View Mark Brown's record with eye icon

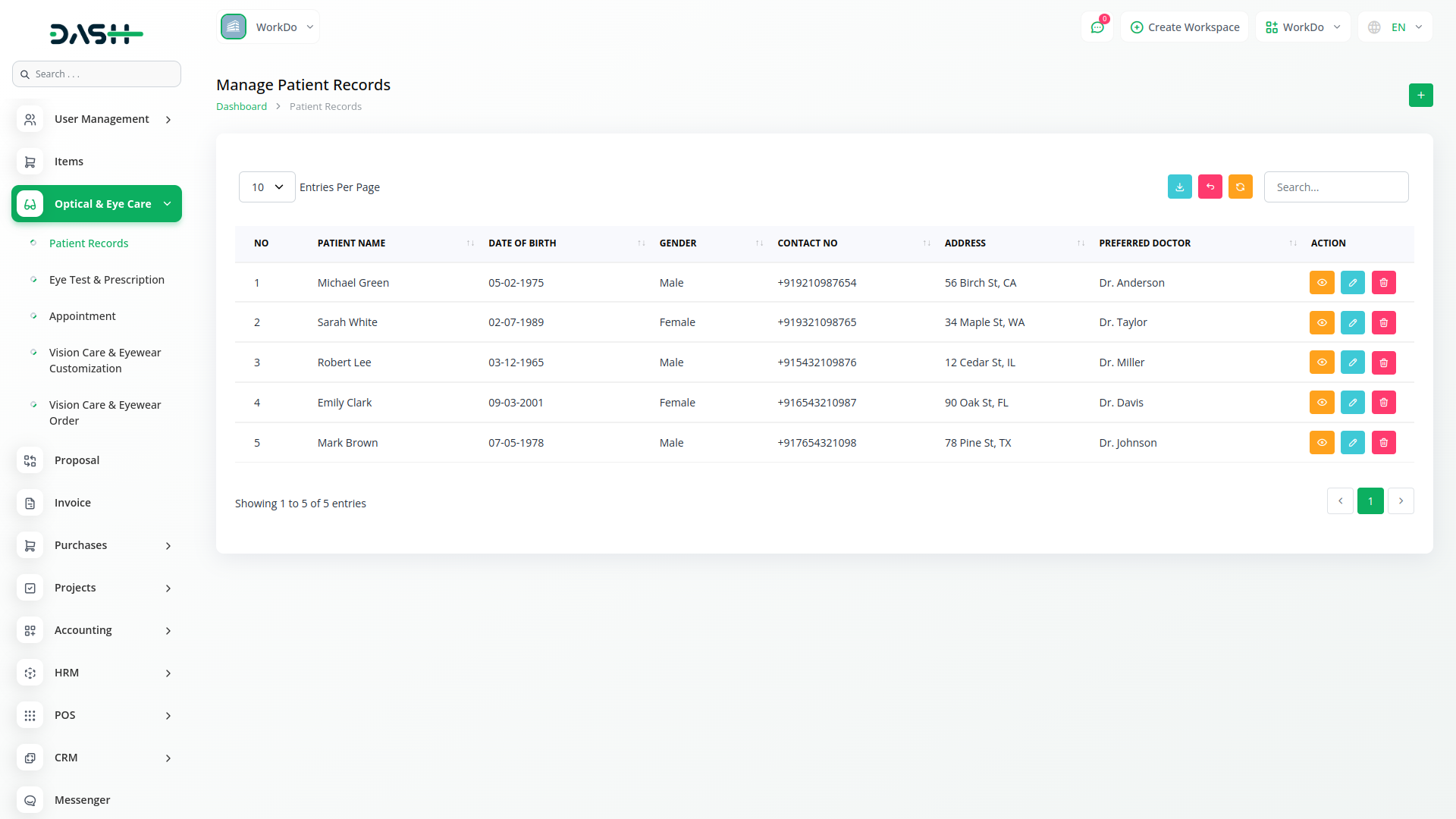click(1321, 443)
